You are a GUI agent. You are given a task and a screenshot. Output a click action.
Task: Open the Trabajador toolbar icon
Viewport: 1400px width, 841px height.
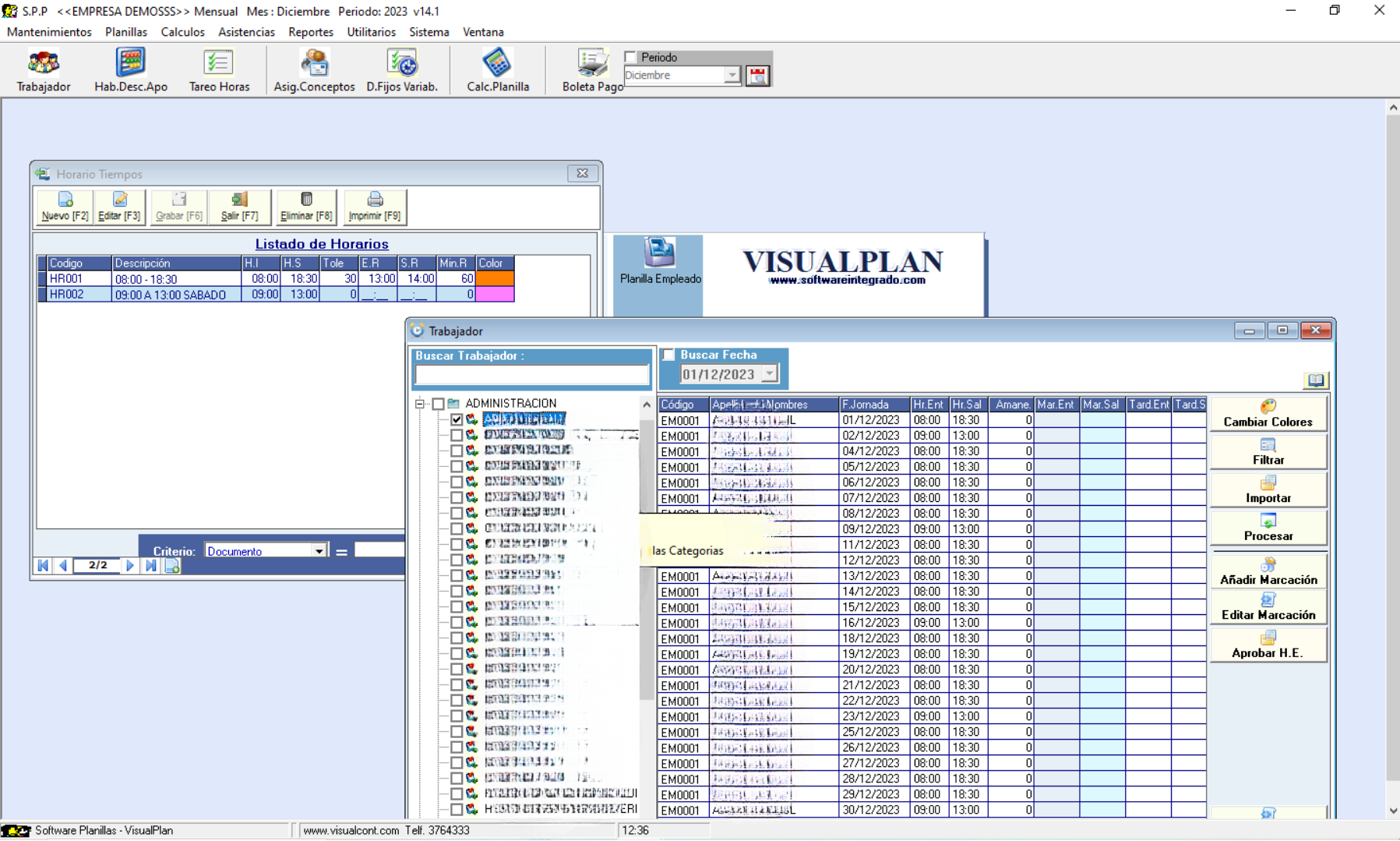(x=44, y=71)
